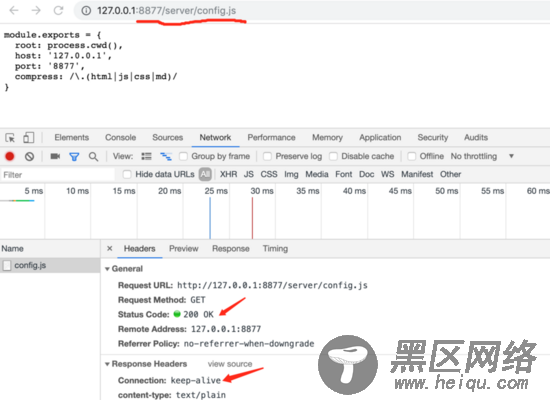Click the blue DOMContentLoaded timeline marker
Image resolution: width=550 pixels, height=400 pixels.
click(x=210, y=218)
